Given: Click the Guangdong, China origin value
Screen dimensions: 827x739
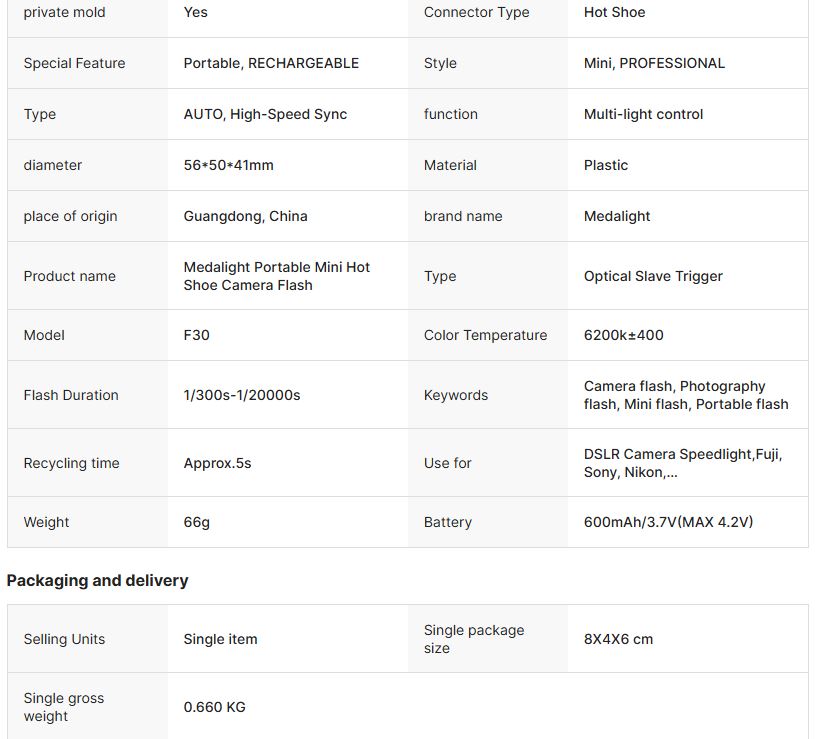Looking at the screenshot, I should tap(245, 216).
